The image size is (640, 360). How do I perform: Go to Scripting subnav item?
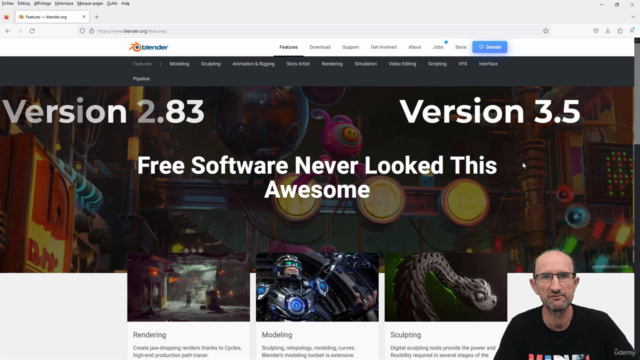(437, 64)
